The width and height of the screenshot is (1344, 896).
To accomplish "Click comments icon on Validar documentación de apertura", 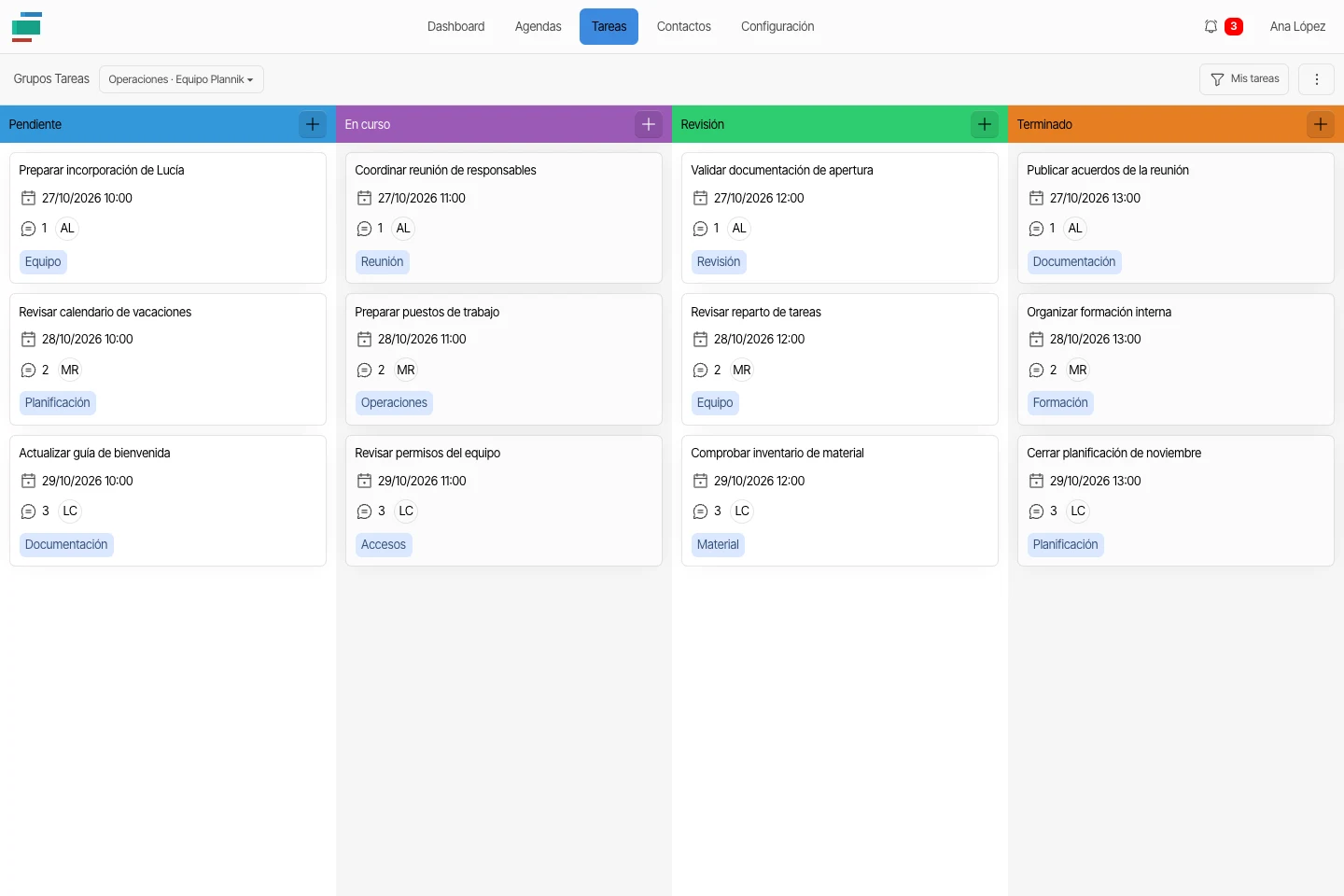I will [x=700, y=229].
